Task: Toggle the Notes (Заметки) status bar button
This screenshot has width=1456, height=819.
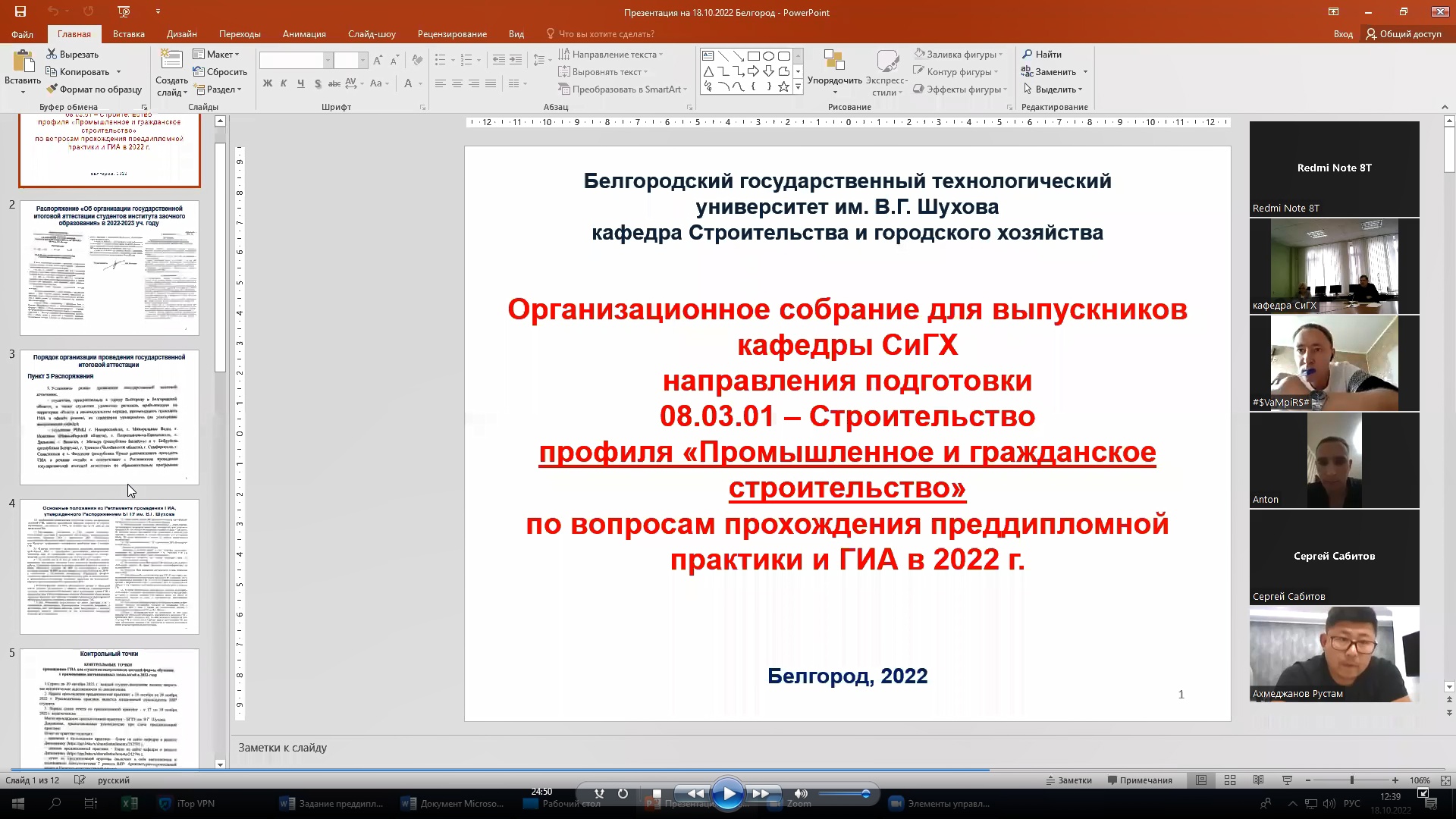Action: [1069, 780]
